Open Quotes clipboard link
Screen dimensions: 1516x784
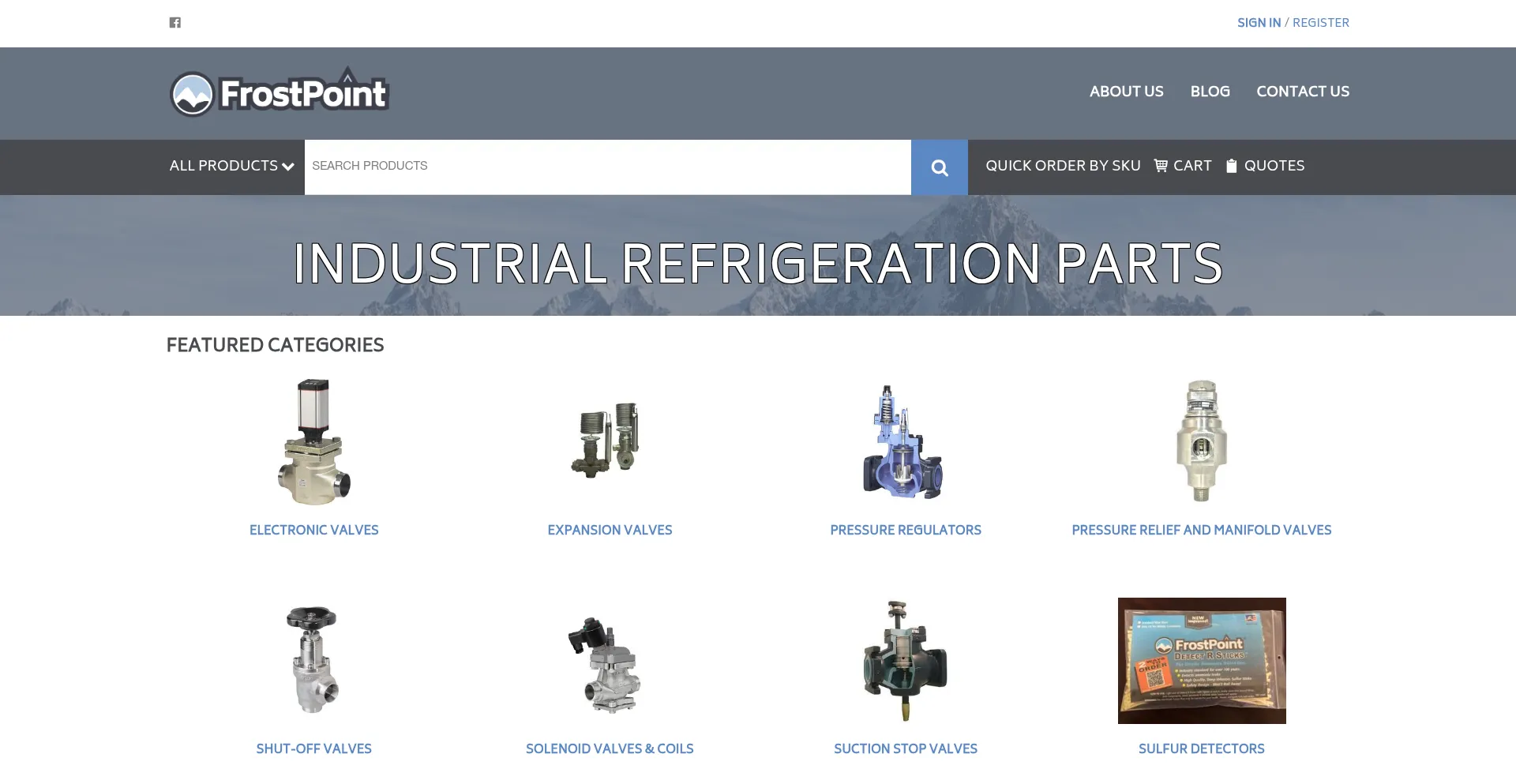1265,166
